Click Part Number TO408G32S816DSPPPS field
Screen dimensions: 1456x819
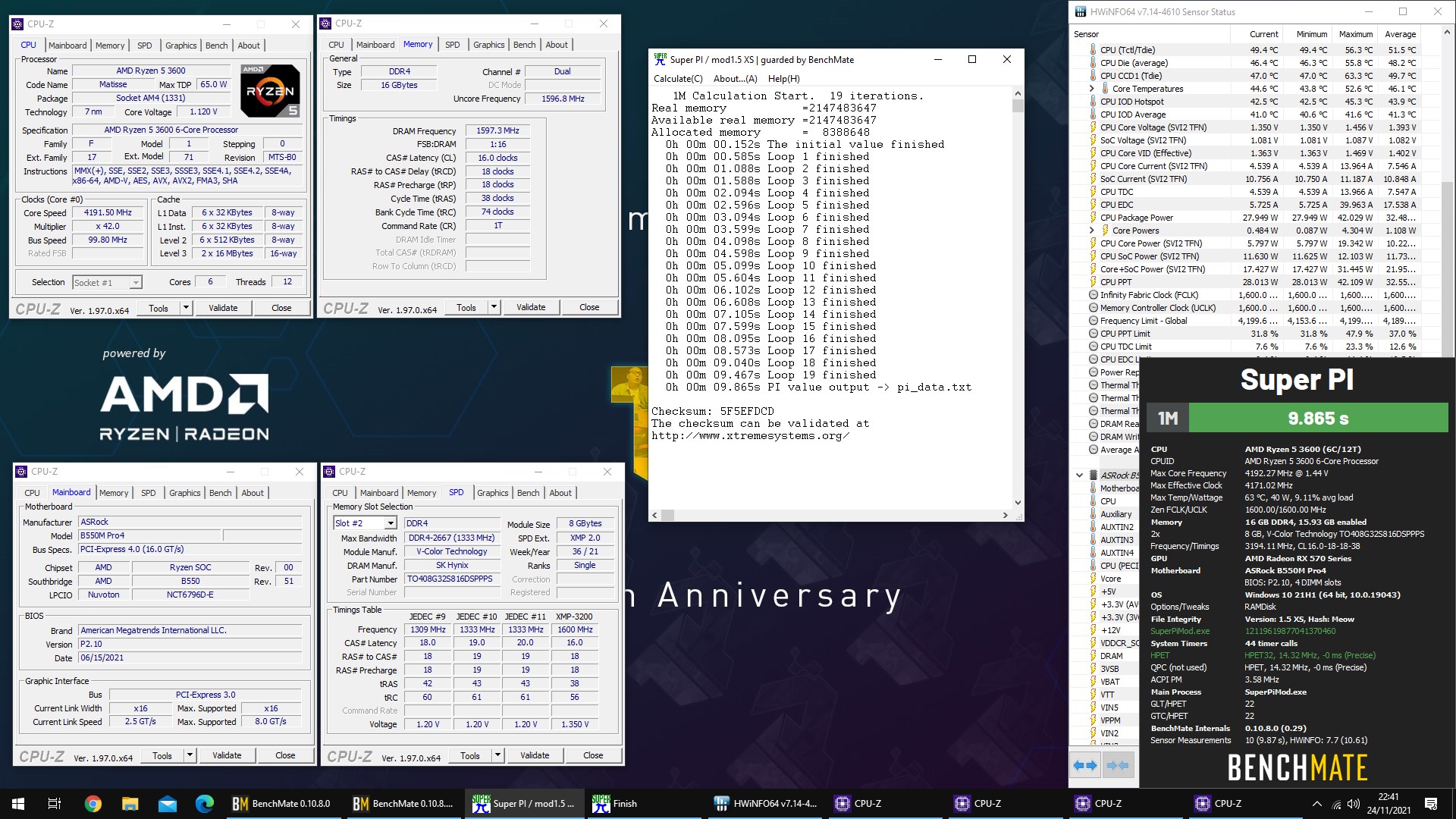tap(450, 579)
